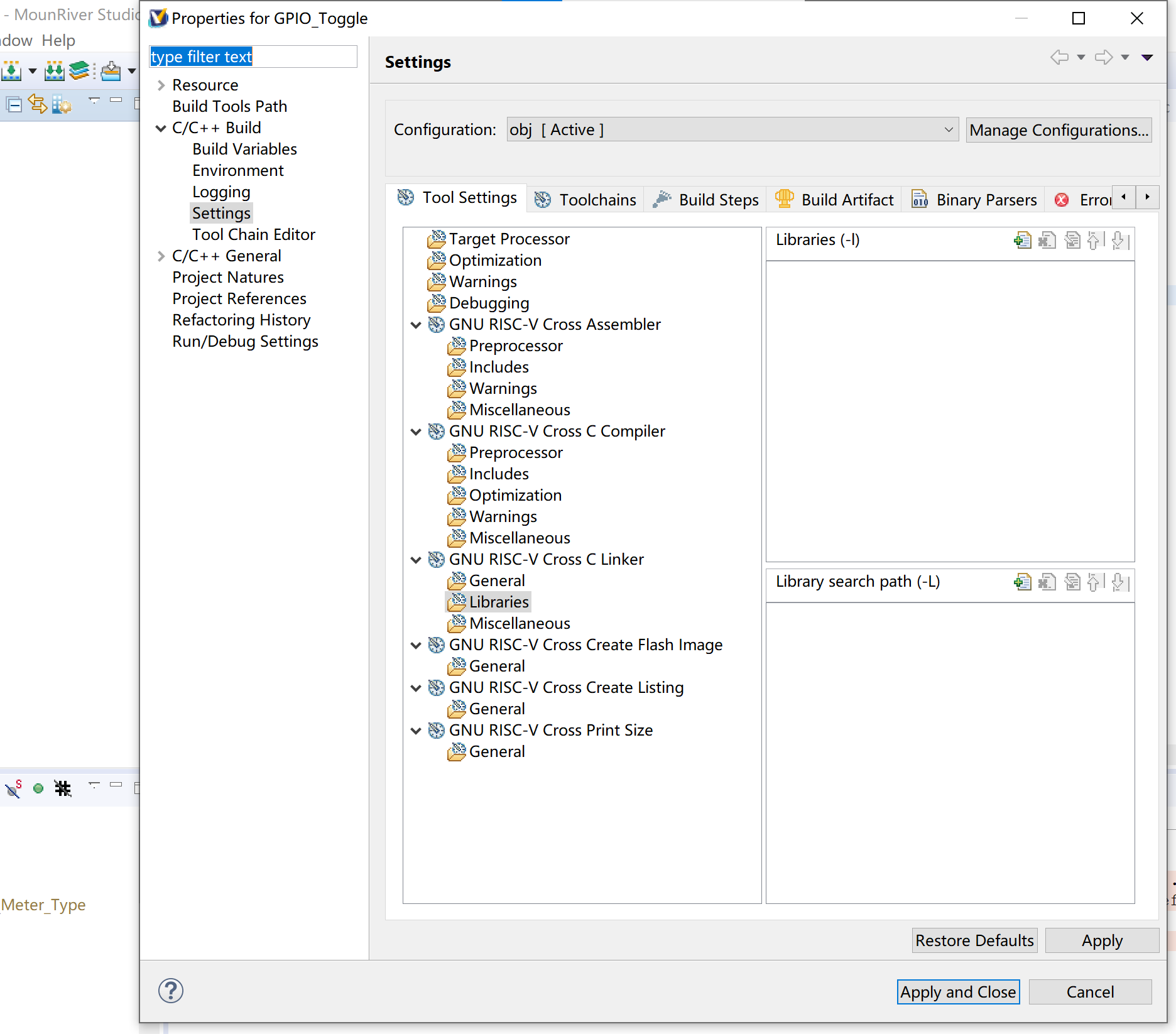Switch to the Build Artifact tab

[x=834, y=200]
